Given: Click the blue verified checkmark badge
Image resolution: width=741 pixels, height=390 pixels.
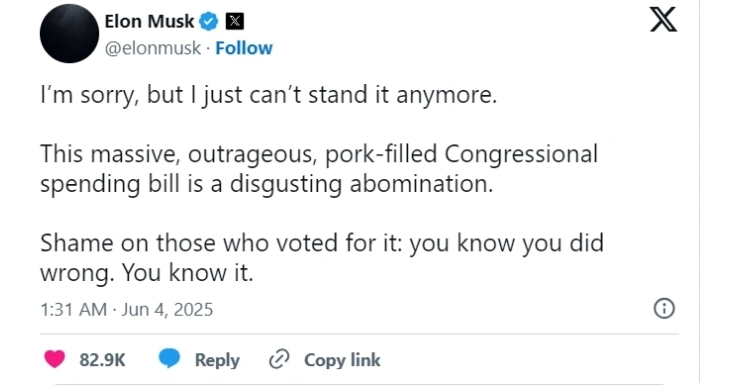Looking at the screenshot, I should 209,21.
